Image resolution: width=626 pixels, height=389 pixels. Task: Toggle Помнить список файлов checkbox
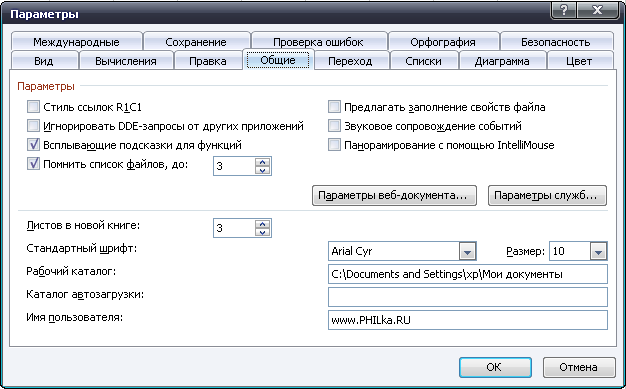click(34, 164)
